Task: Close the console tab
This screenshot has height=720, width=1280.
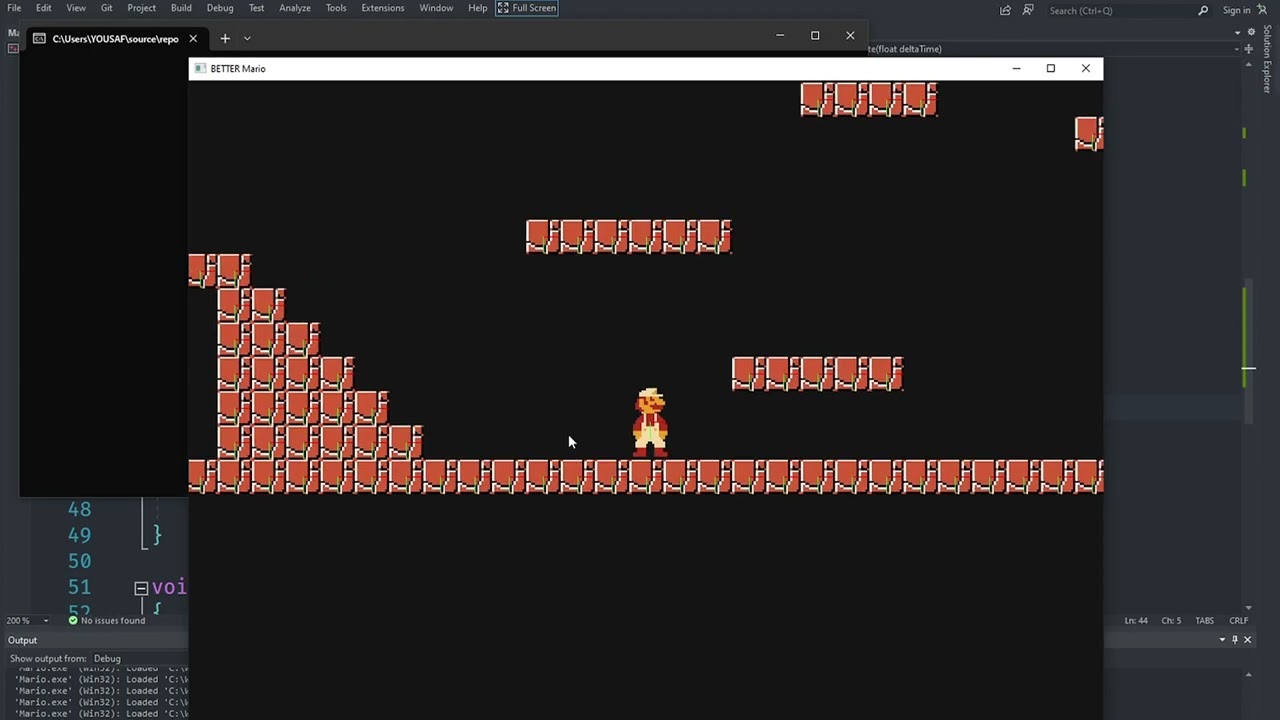Action: click(x=193, y=38)
